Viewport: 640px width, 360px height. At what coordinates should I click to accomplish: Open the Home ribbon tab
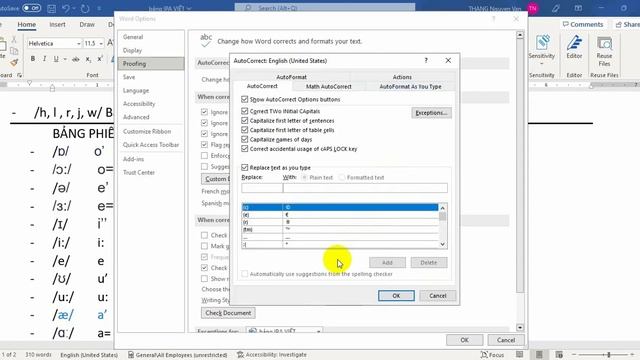(27, 24)
